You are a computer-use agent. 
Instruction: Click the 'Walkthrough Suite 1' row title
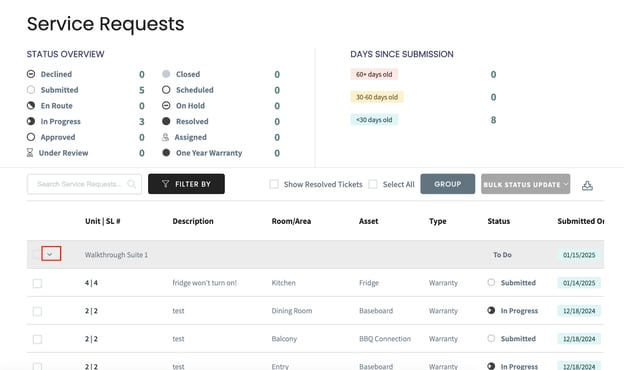116,255
